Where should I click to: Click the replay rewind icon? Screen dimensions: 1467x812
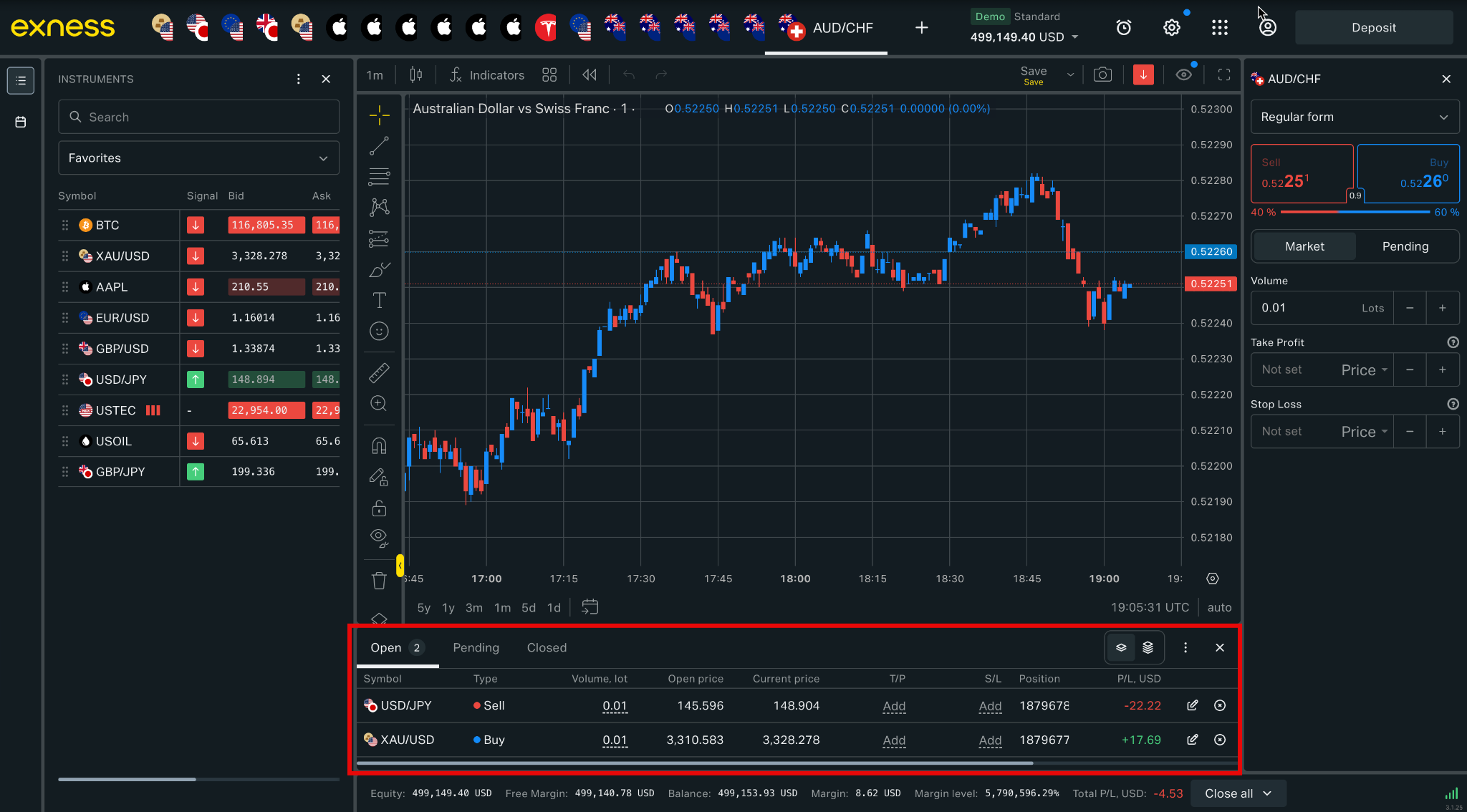pos(589,74)
